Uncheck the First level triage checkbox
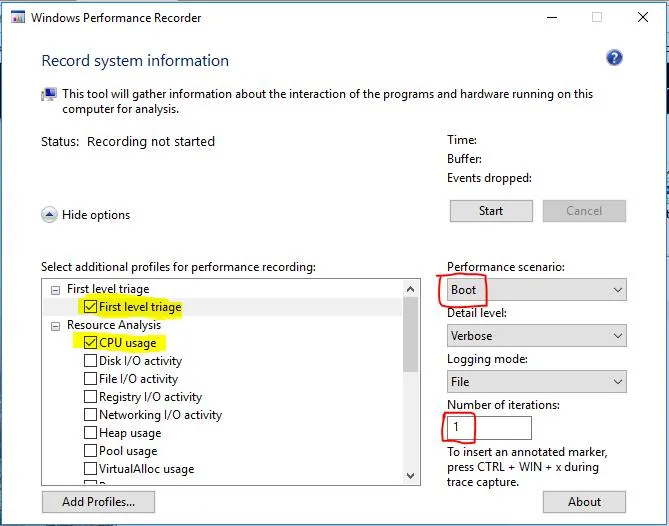Viewport: 669px width, 526px height. click(x=90, y=307)
